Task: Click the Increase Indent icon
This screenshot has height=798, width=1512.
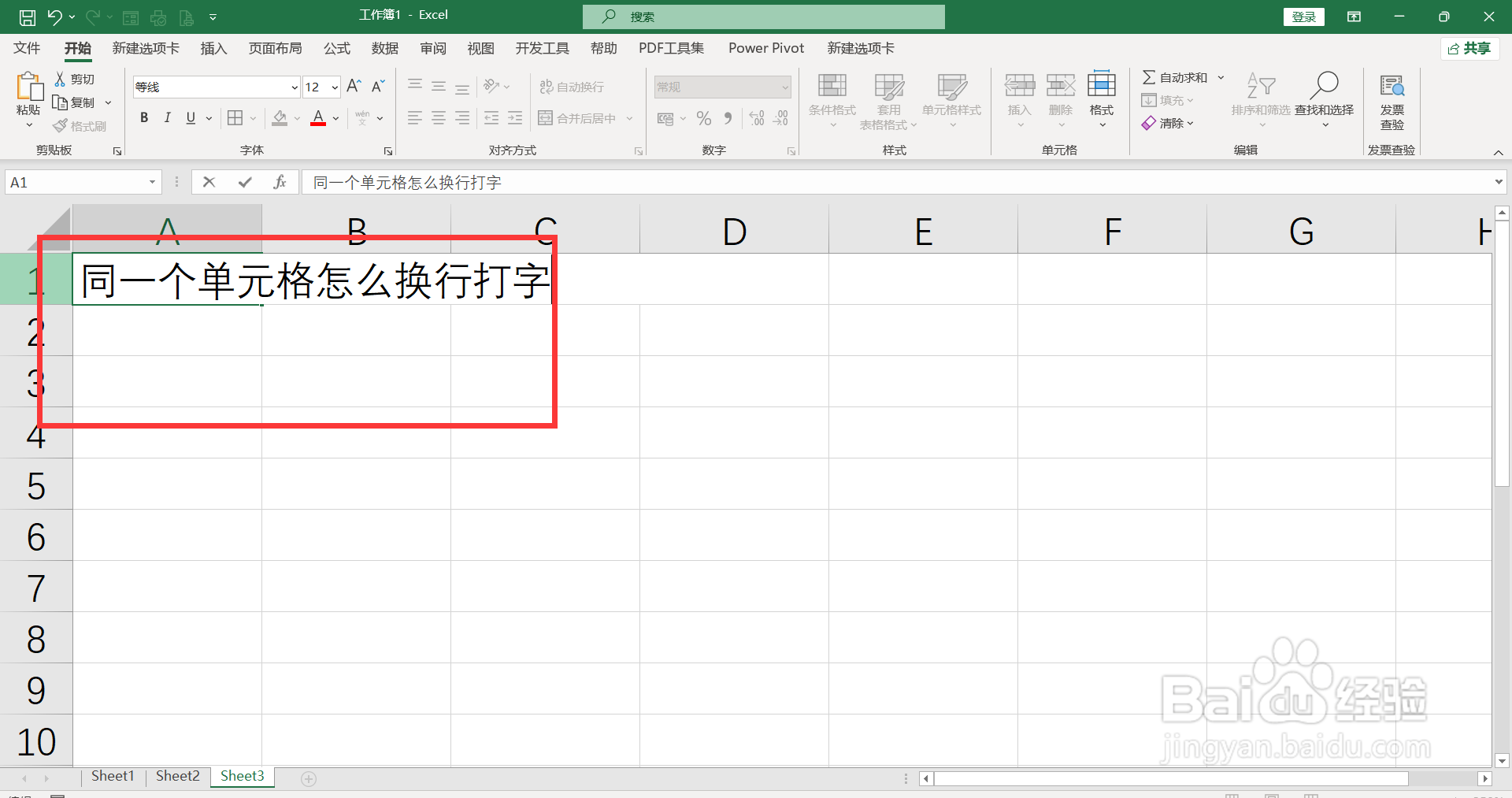Action: [515, 118]
